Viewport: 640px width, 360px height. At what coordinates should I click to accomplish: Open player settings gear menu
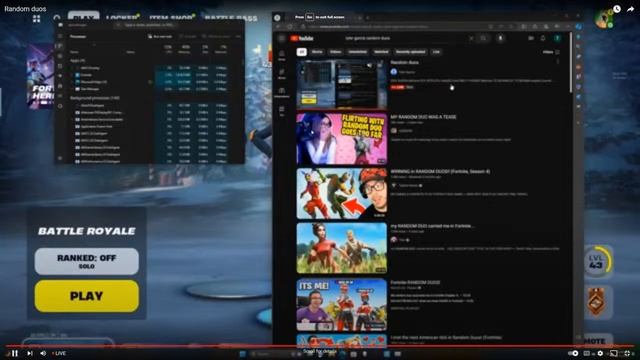[x=600, y=353]
